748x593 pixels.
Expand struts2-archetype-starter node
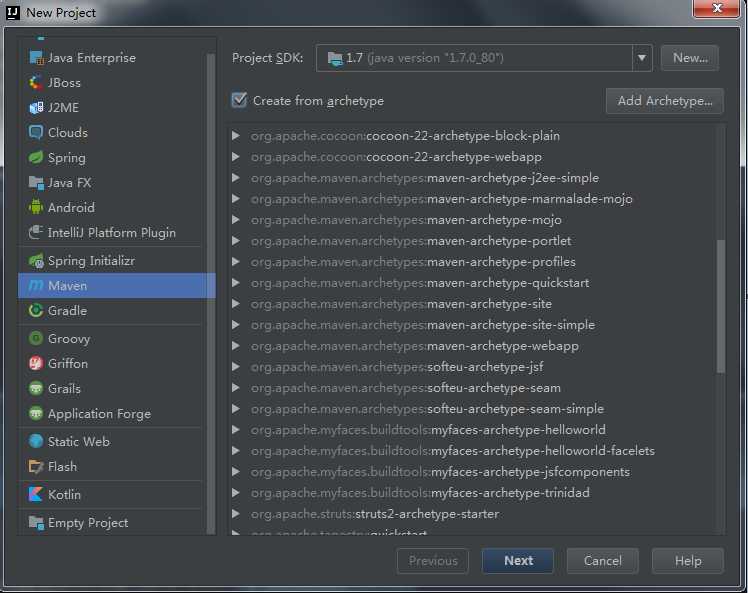(236, 513)
